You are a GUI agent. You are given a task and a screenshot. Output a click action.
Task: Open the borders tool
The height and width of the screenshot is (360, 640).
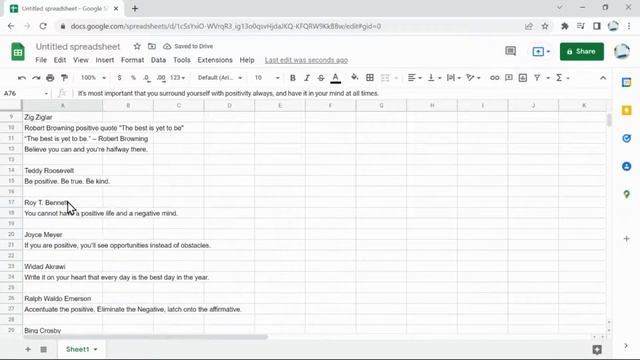[370, 78]
